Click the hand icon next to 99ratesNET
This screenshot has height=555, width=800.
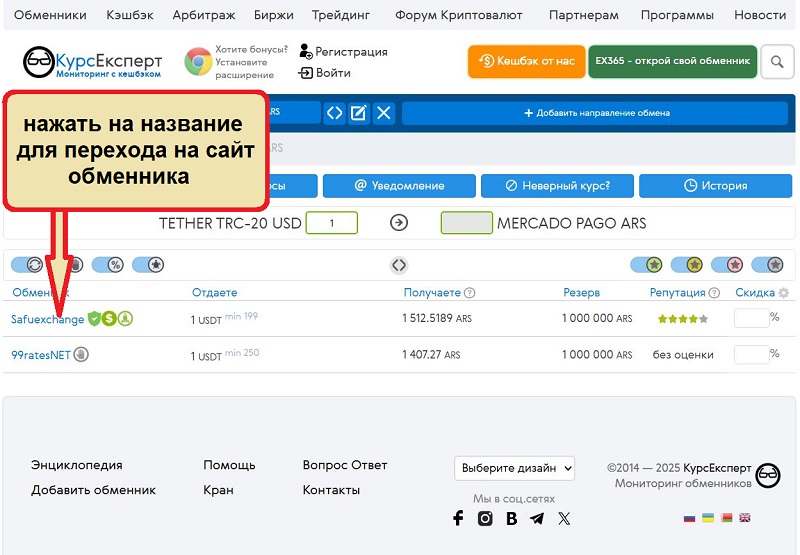coord(81,354)
